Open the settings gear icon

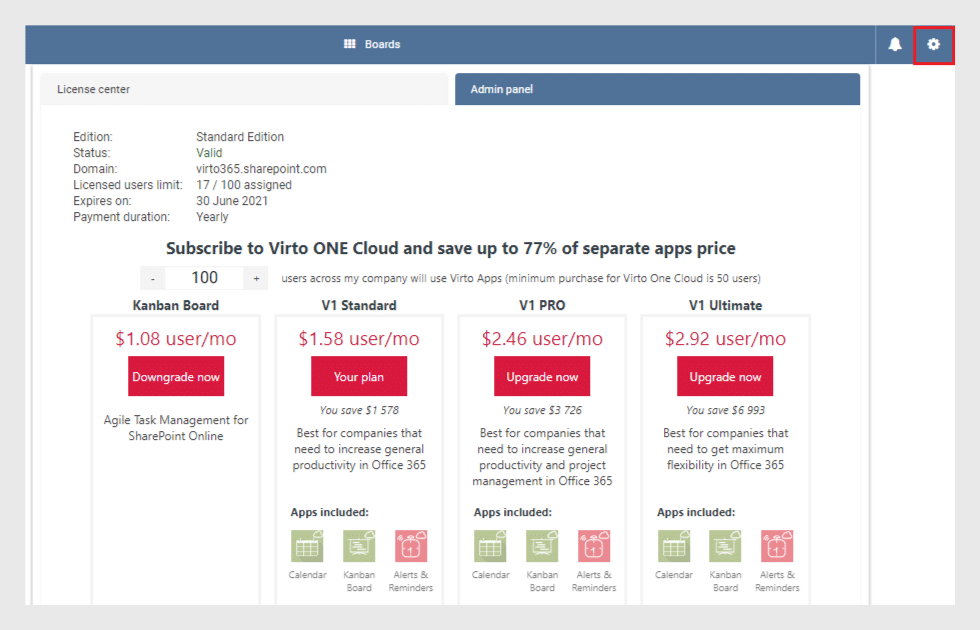tap(933, 44)
